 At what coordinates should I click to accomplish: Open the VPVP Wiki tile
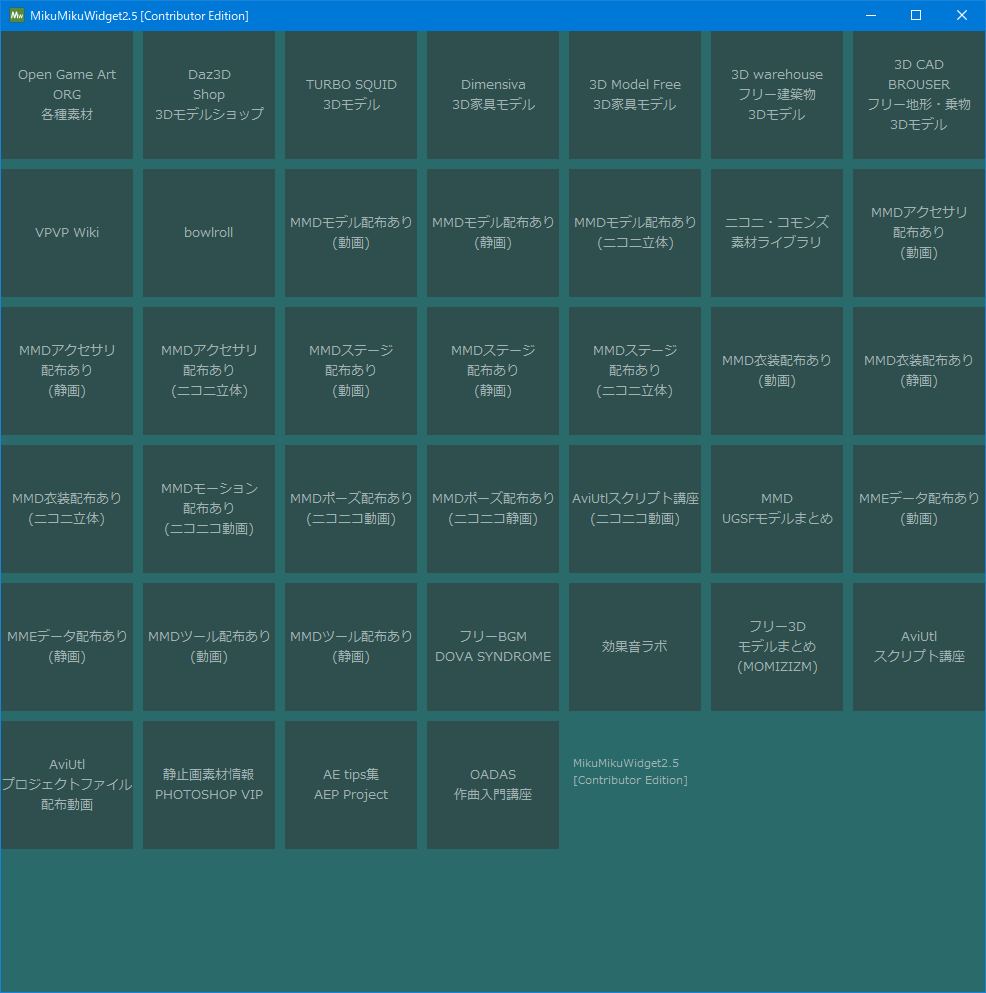pos(67,233)
